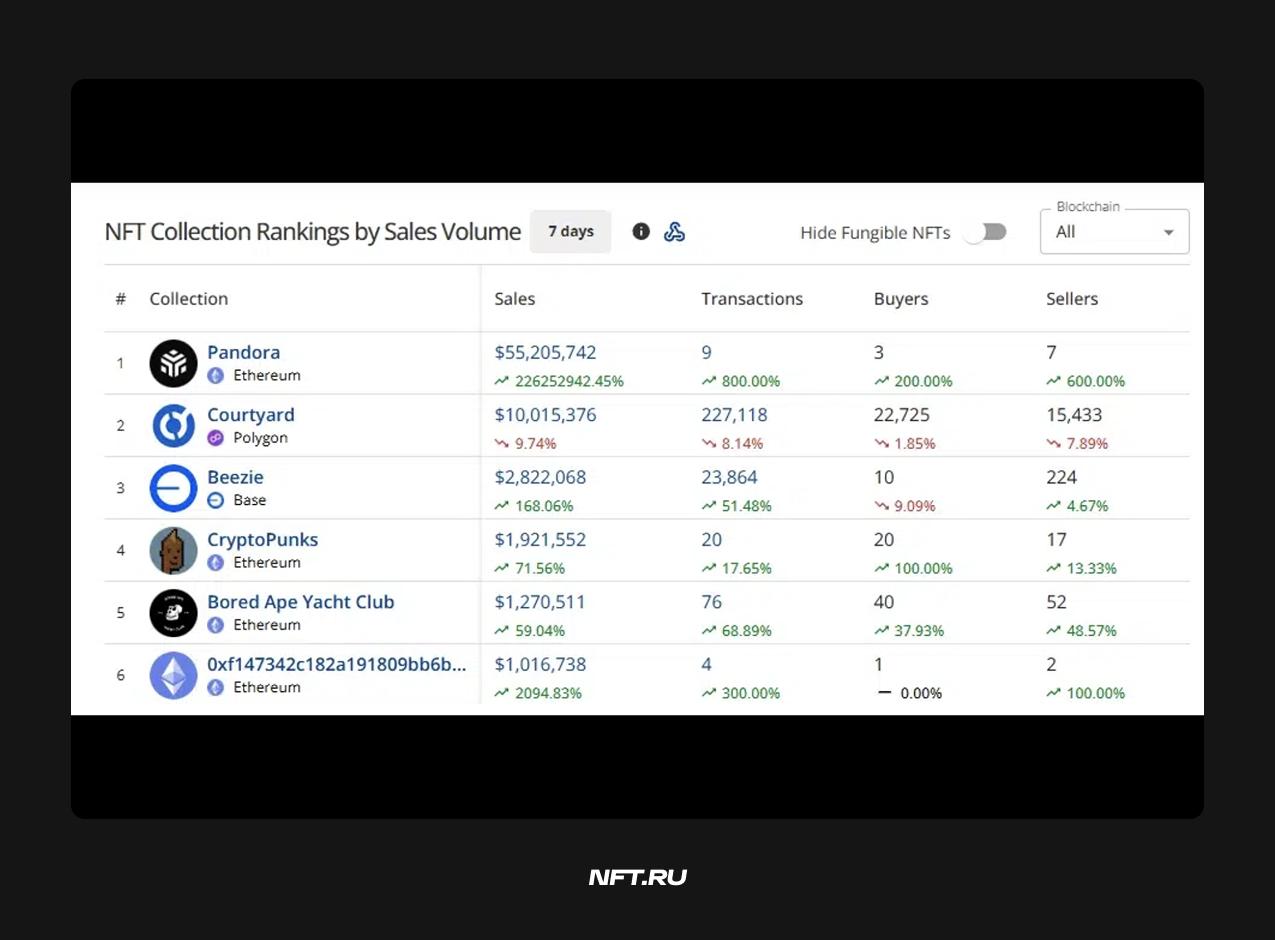
Task: Toggle the Hide Fungible NFTs switch
Action: tap(984, 232)
